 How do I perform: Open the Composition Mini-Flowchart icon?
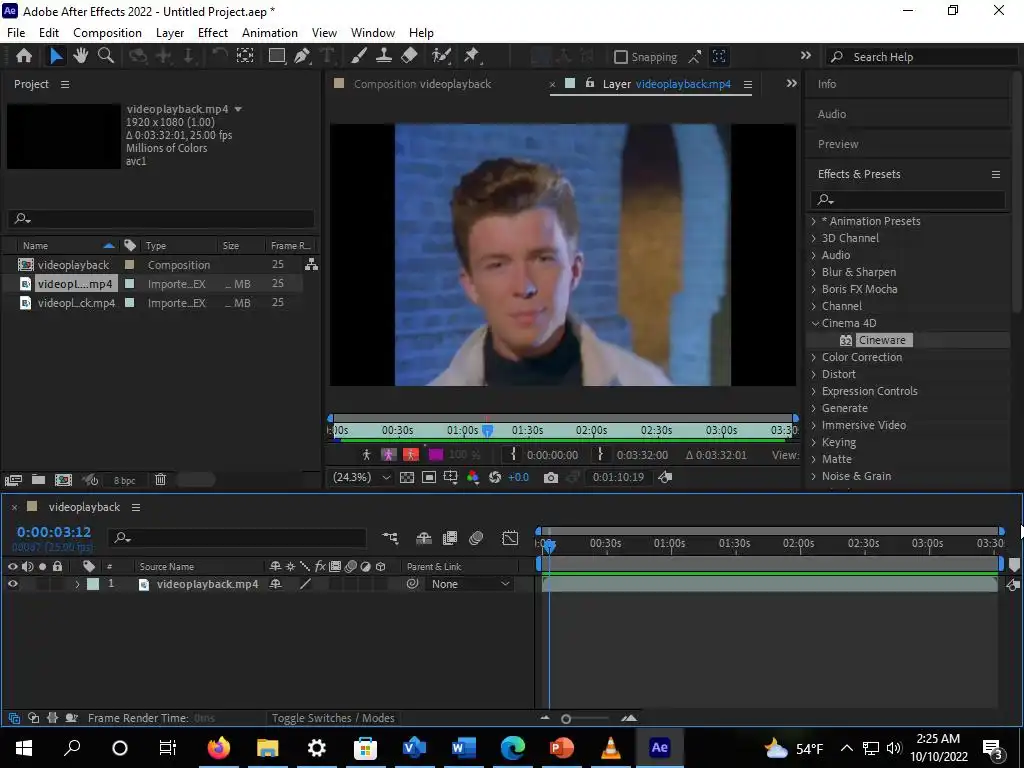coord(391,538)
